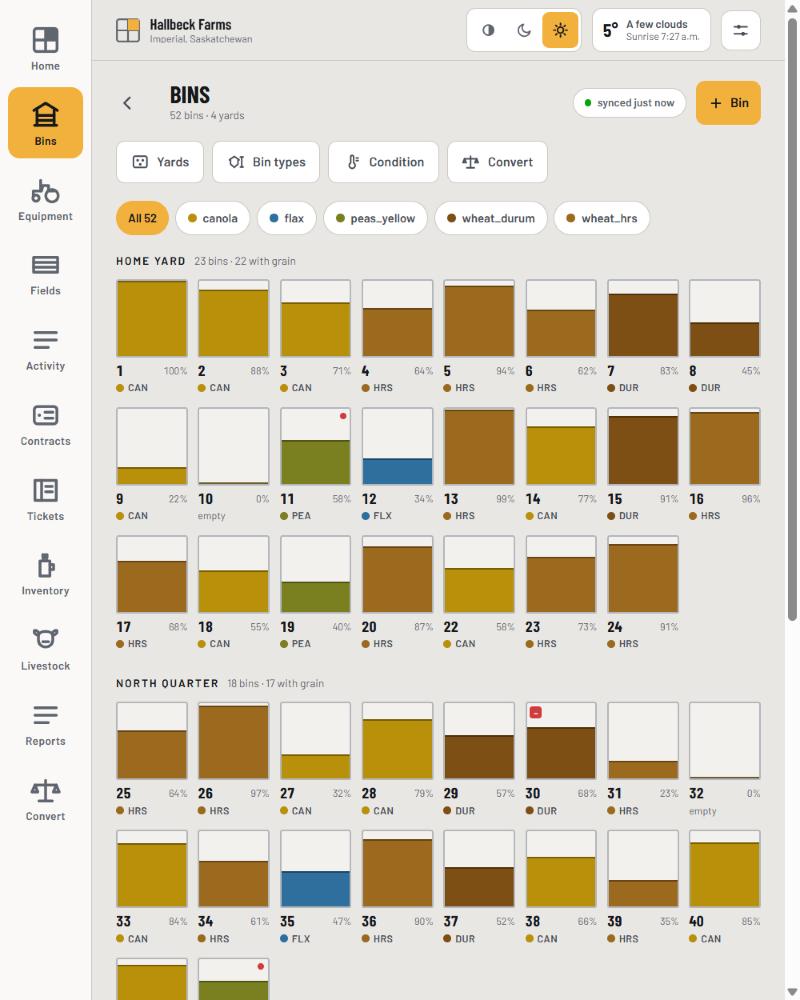Click the red alert dot on bin 11
800x1000 pixels.
pos(343,416)
